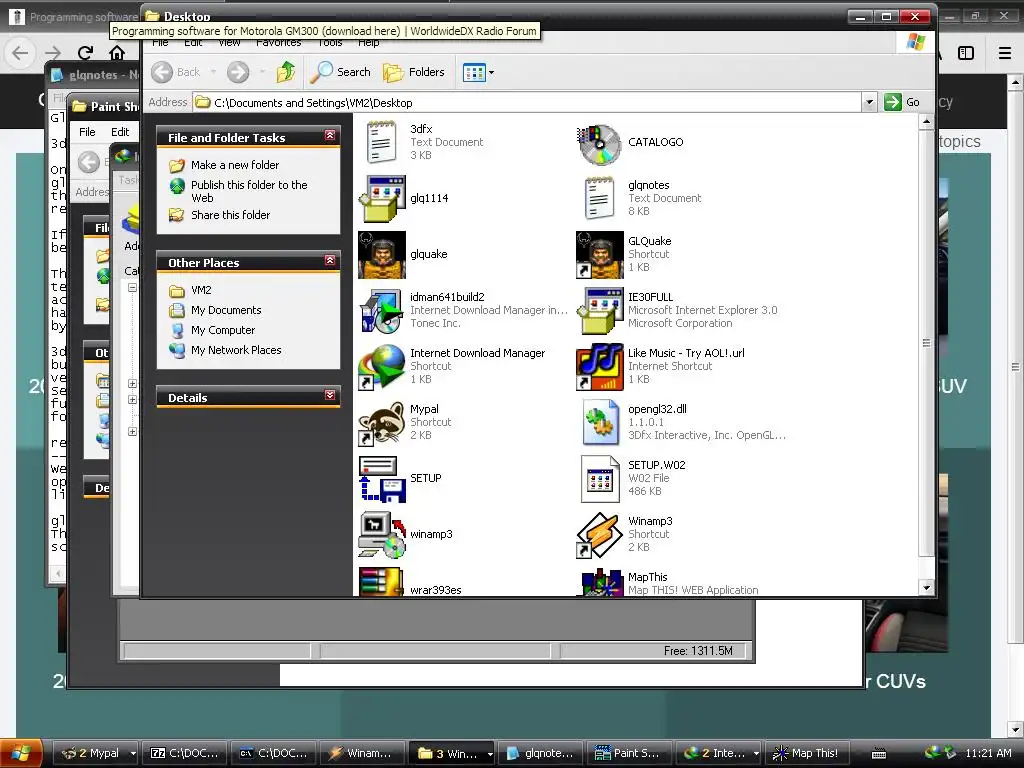Image resolution: width=1024 pixels, height=768 pixels.
Task: Select the SETUP program icon
Action: [381, 479]
